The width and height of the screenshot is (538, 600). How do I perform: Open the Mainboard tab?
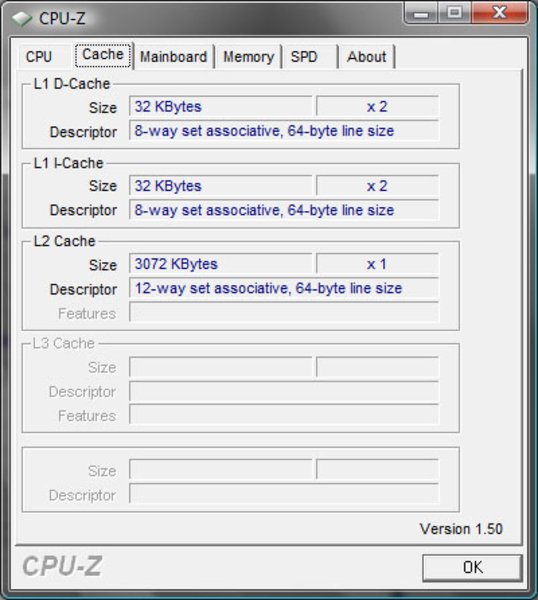pyautogui.click(x=173, y=57)
